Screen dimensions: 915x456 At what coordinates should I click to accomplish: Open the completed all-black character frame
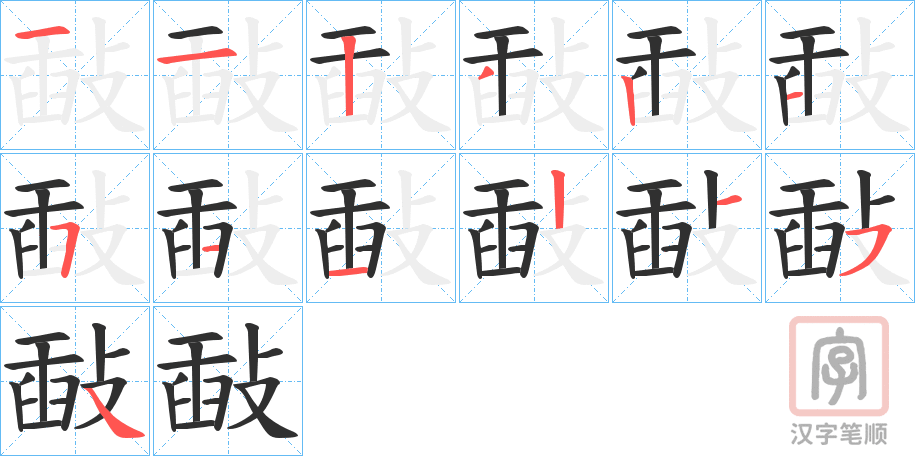coord(228,381)
